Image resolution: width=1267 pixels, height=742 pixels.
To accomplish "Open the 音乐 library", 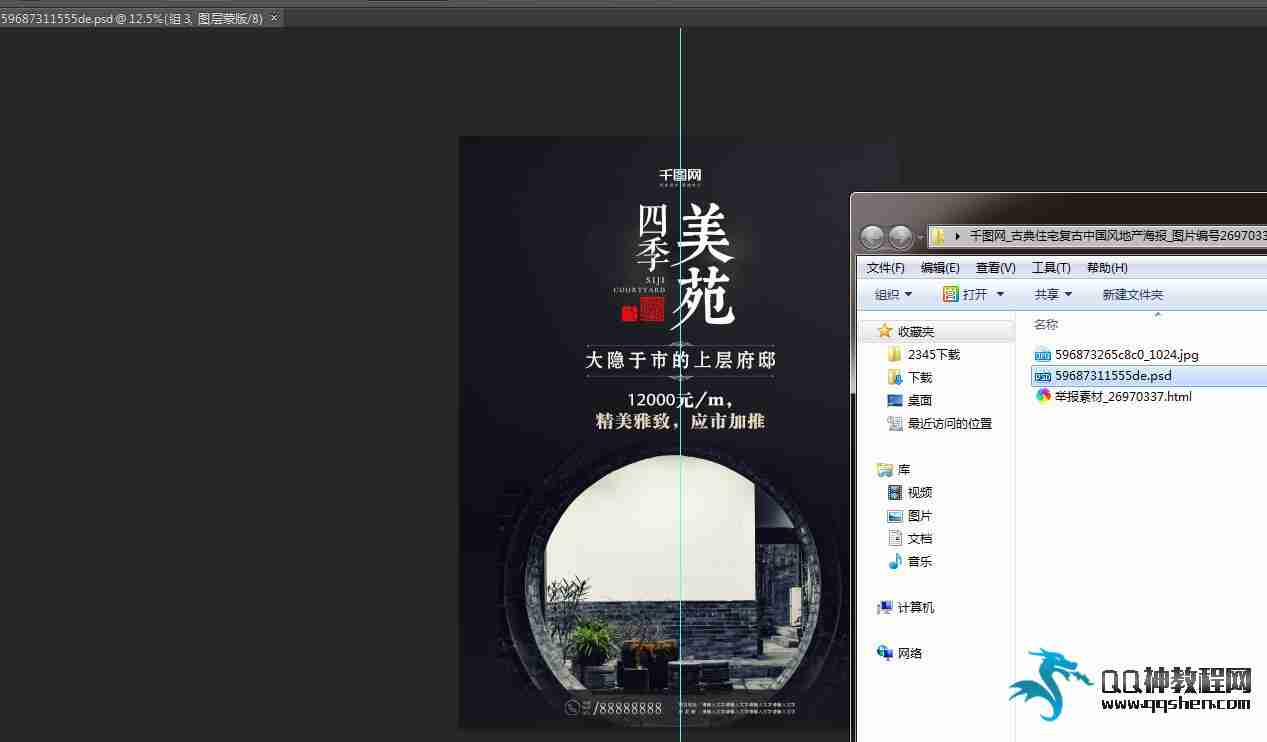I will click(x=920, y=561).
